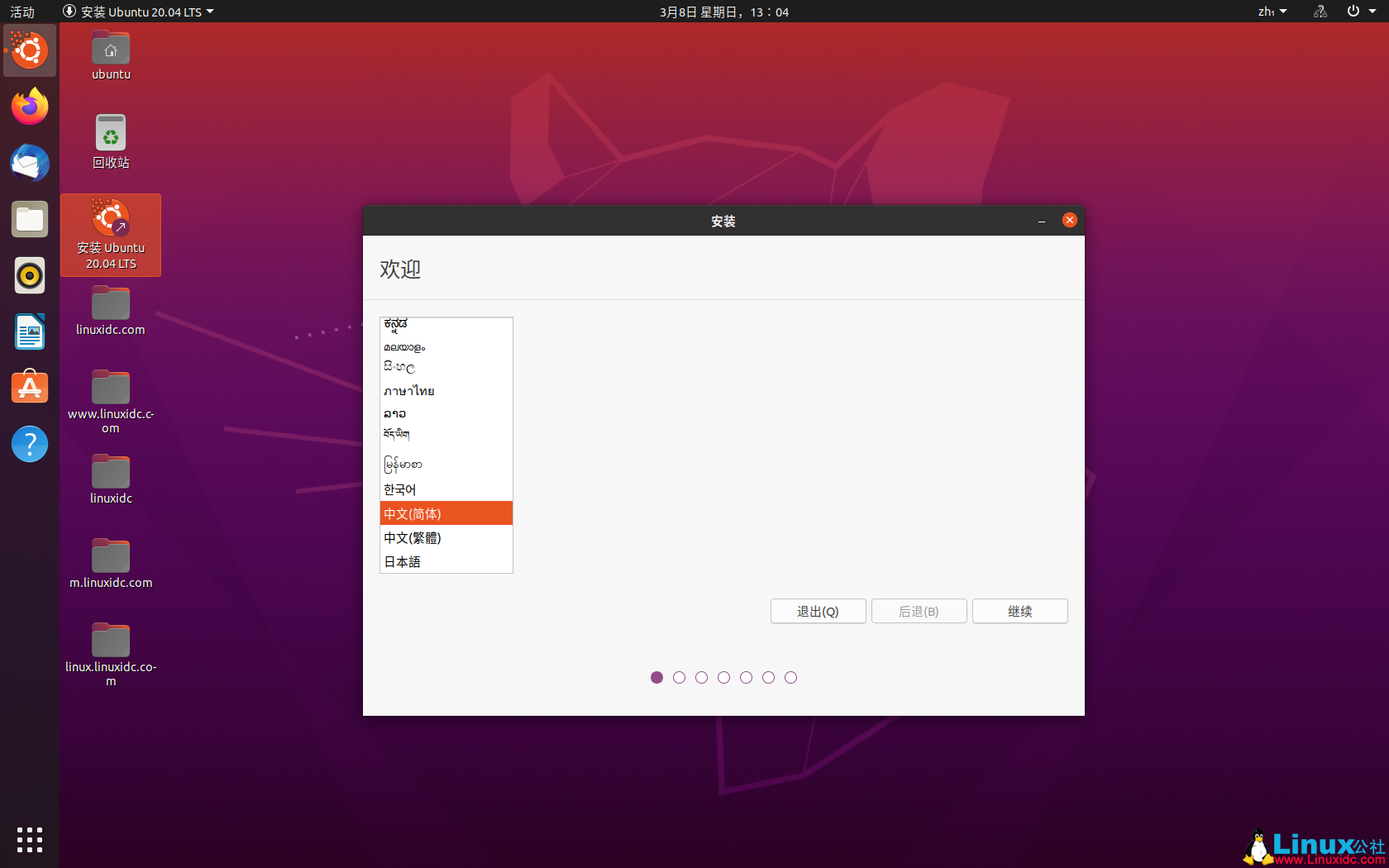The width and height of the screenshot is (1389, 868).
Task: Open Firefox from the dock
Action: coord(29,107)
